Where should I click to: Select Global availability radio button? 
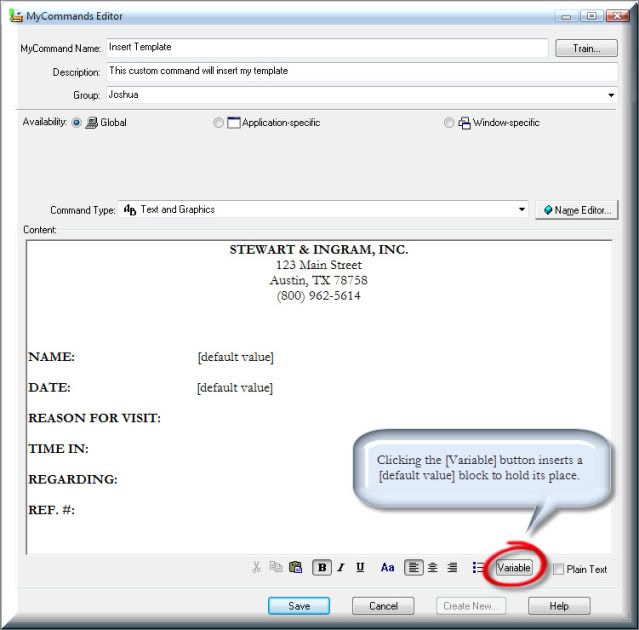[76, 122]
